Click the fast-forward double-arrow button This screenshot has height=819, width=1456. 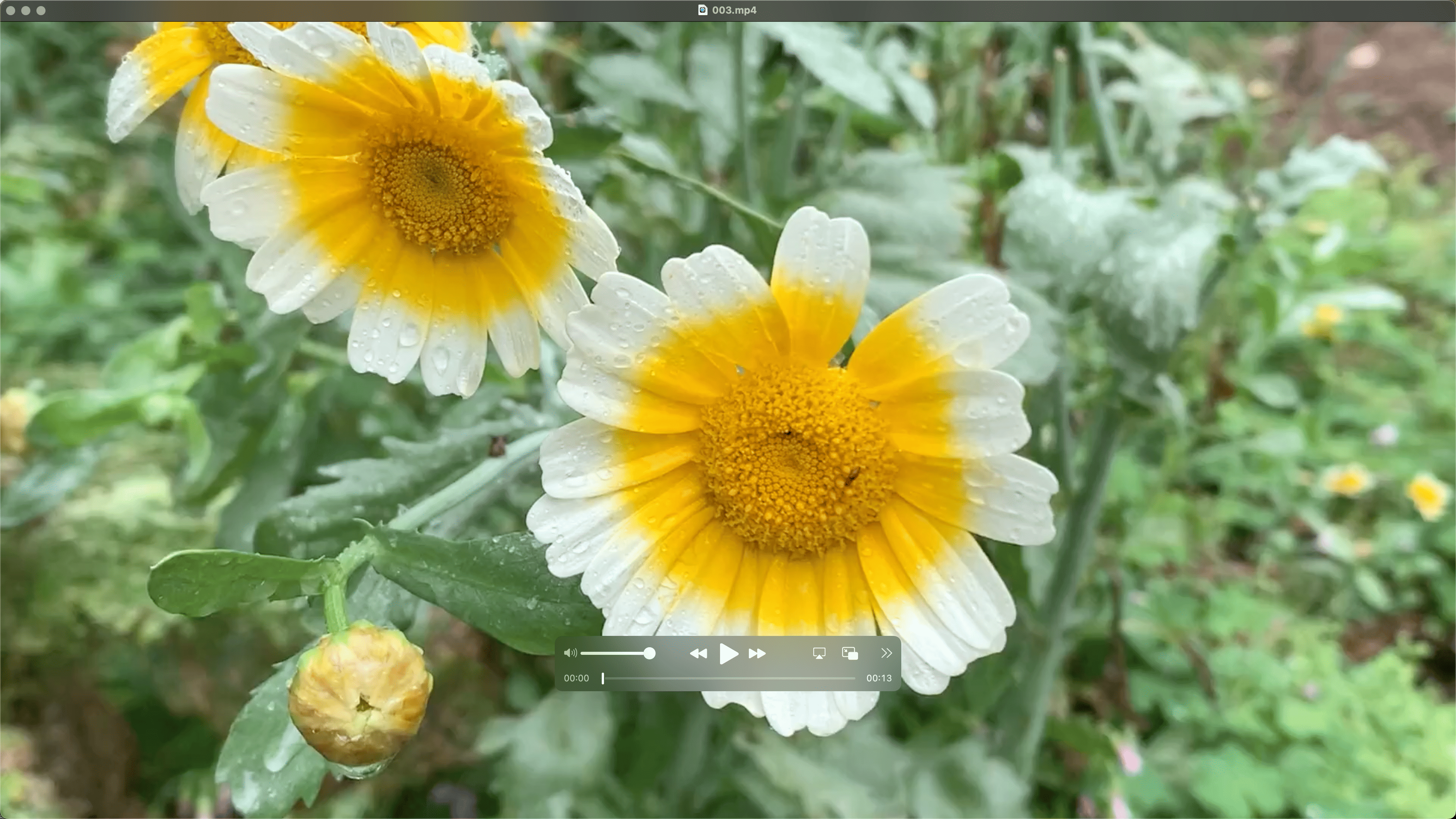757,654
